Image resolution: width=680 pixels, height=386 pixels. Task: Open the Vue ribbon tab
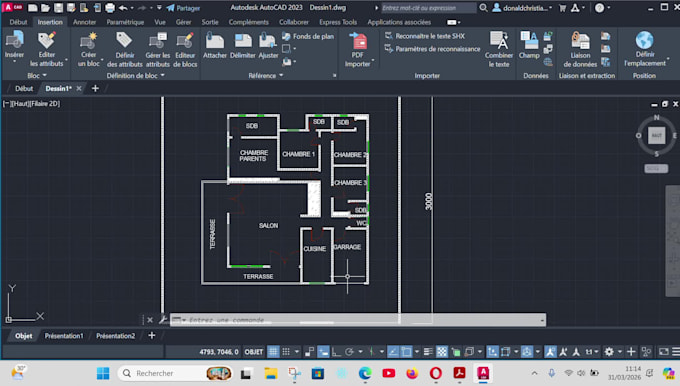click(160, 22)
